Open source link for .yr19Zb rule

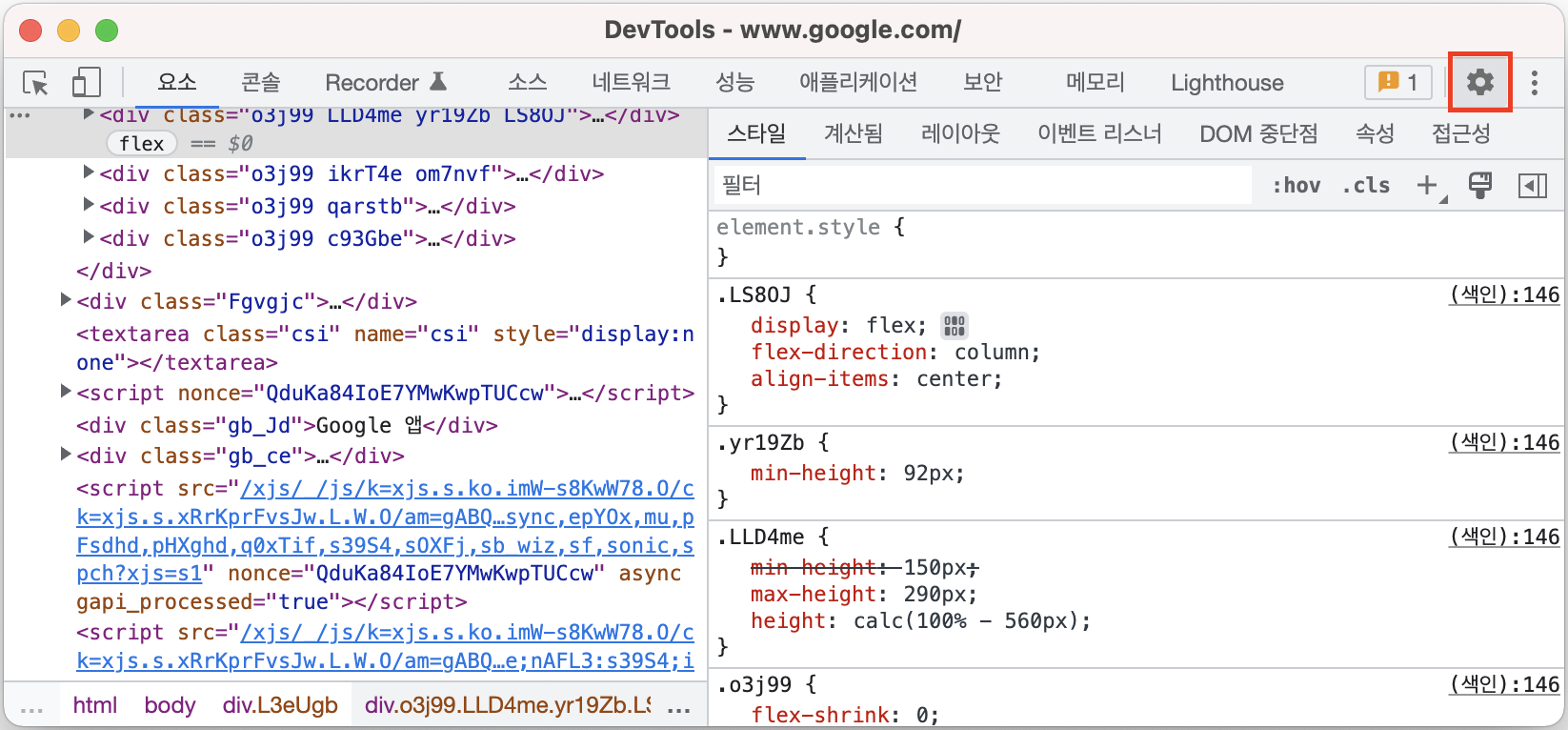[x=1504, y=442]
